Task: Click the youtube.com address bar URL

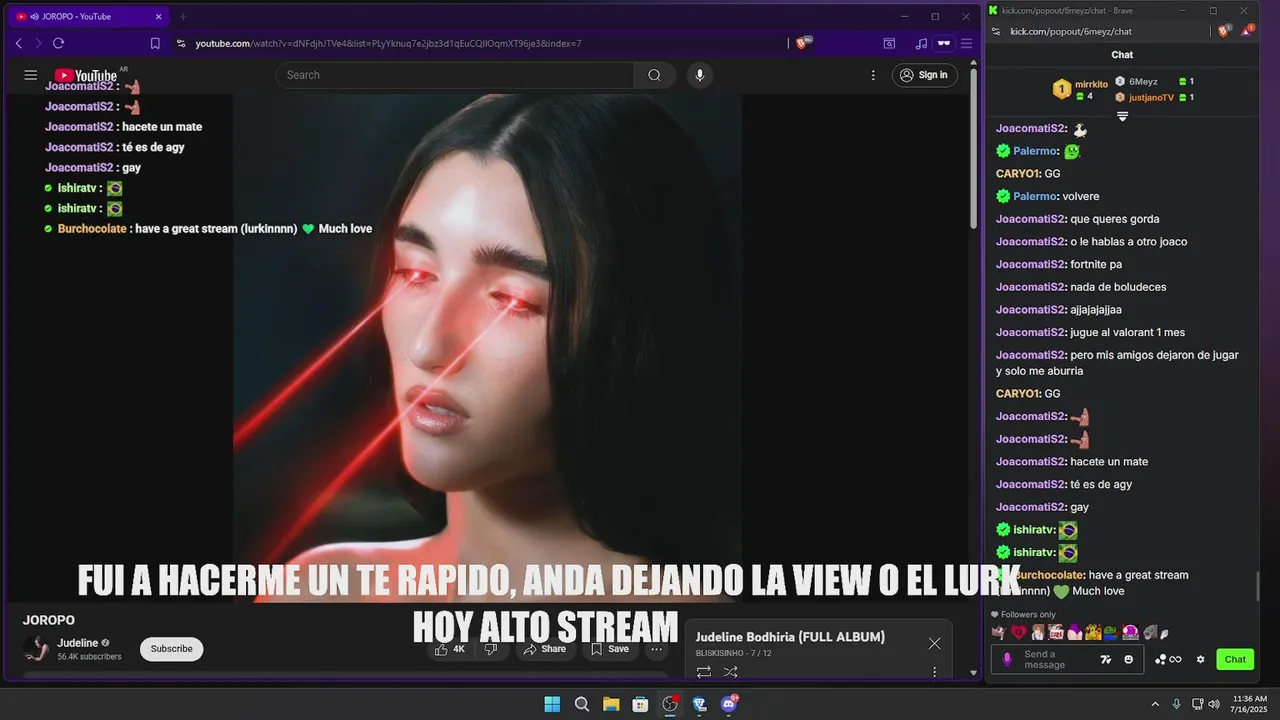Action: (x=388, y=44)
